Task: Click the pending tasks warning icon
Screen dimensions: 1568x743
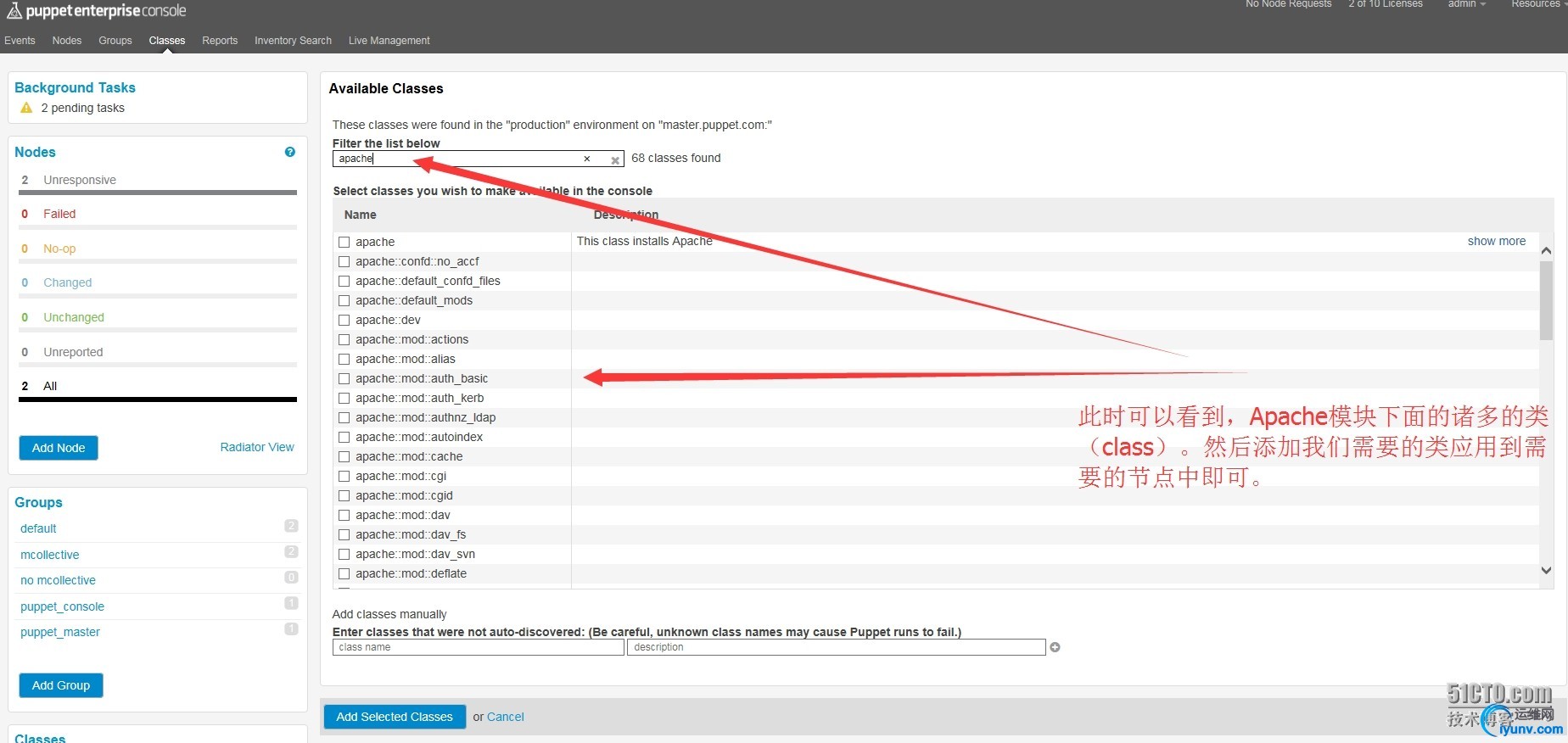Action: [26, 108]
